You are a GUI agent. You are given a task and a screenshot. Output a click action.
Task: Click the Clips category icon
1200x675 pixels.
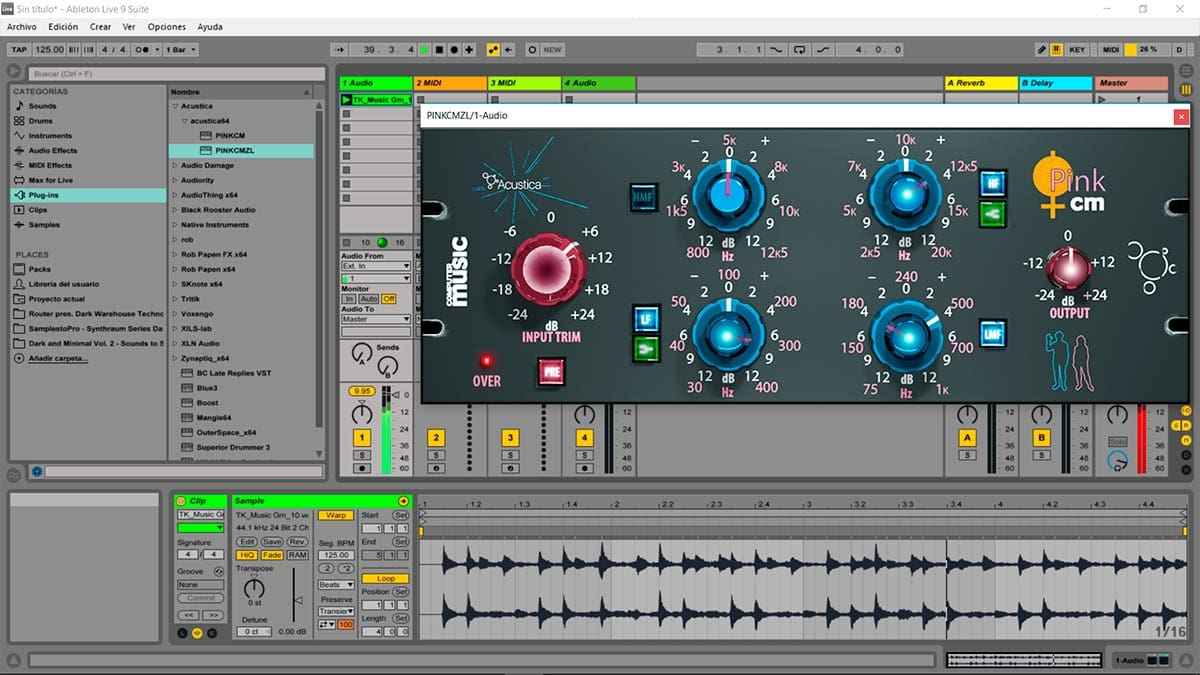pos(19,211)
